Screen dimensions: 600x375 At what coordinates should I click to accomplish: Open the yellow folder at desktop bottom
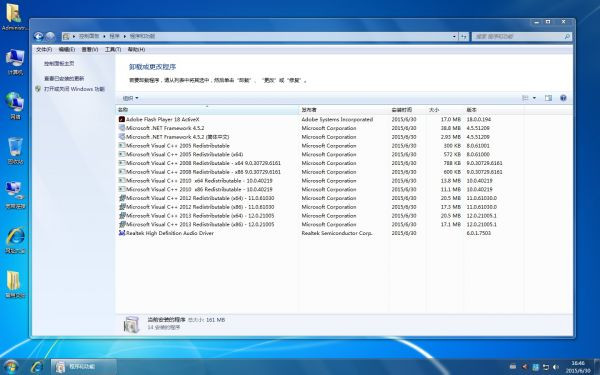pyautogui.click(x=15, y=285)
